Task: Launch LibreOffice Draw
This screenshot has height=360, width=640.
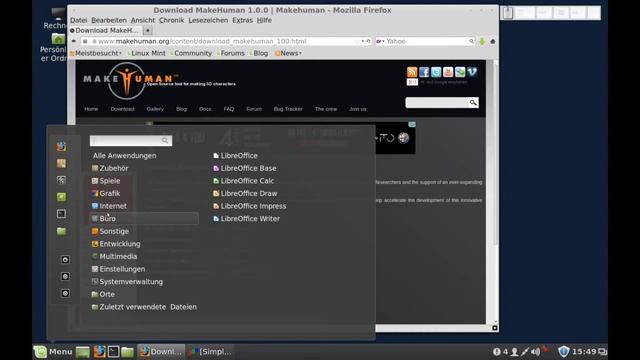Action: (x=245, y=193)
